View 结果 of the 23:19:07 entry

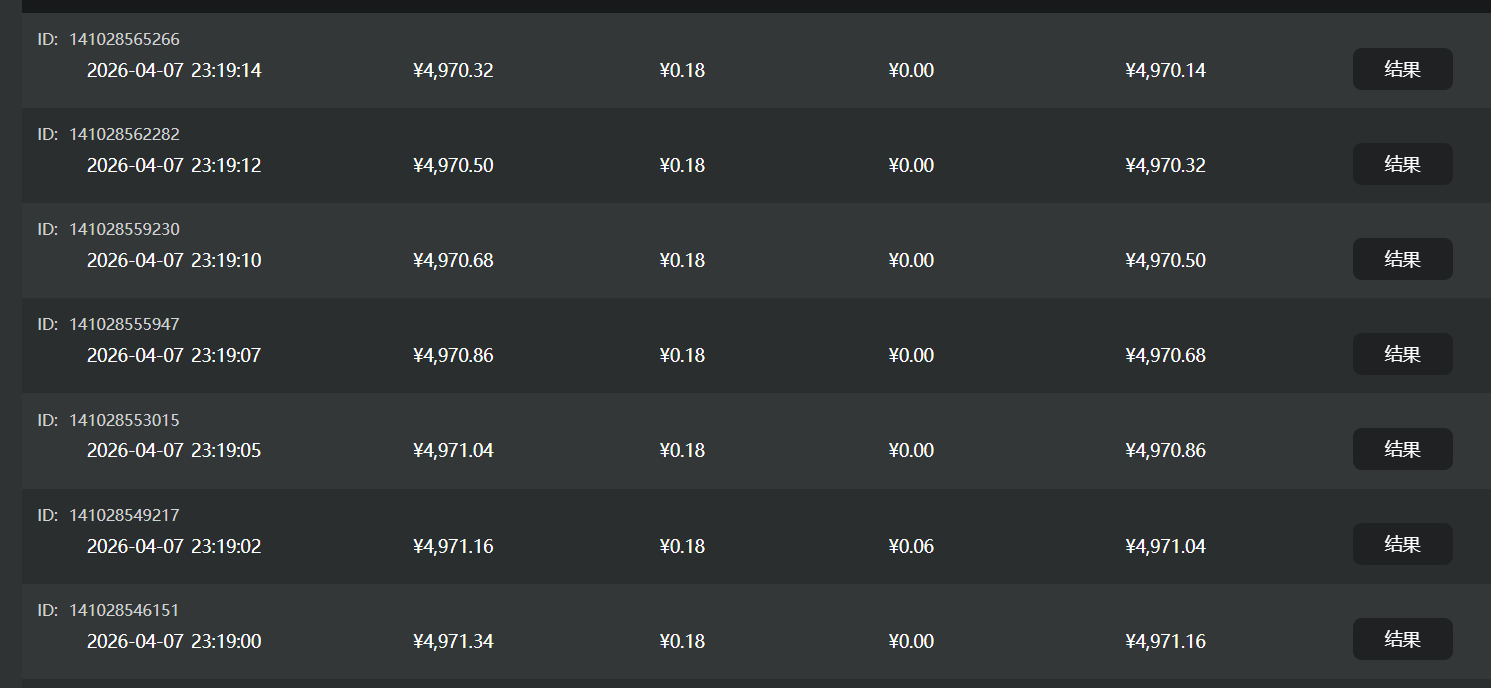click(1402, 354)
